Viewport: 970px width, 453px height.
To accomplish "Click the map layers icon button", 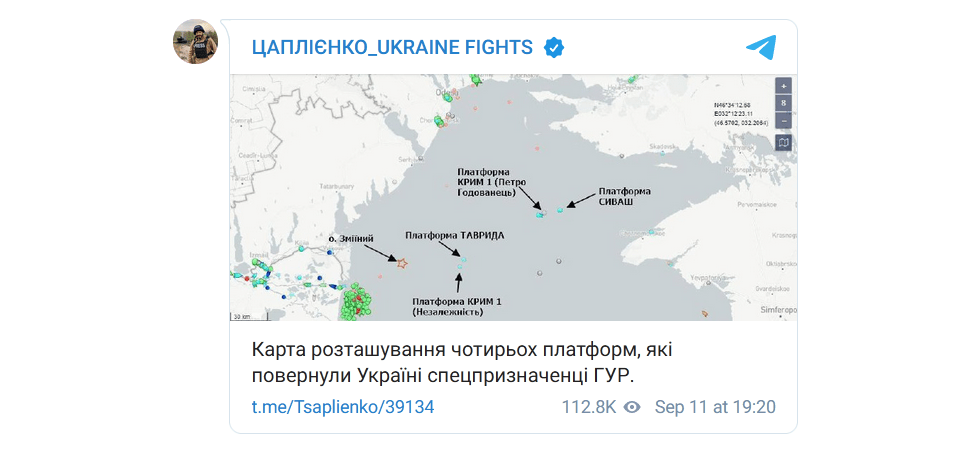I will 783,143.
